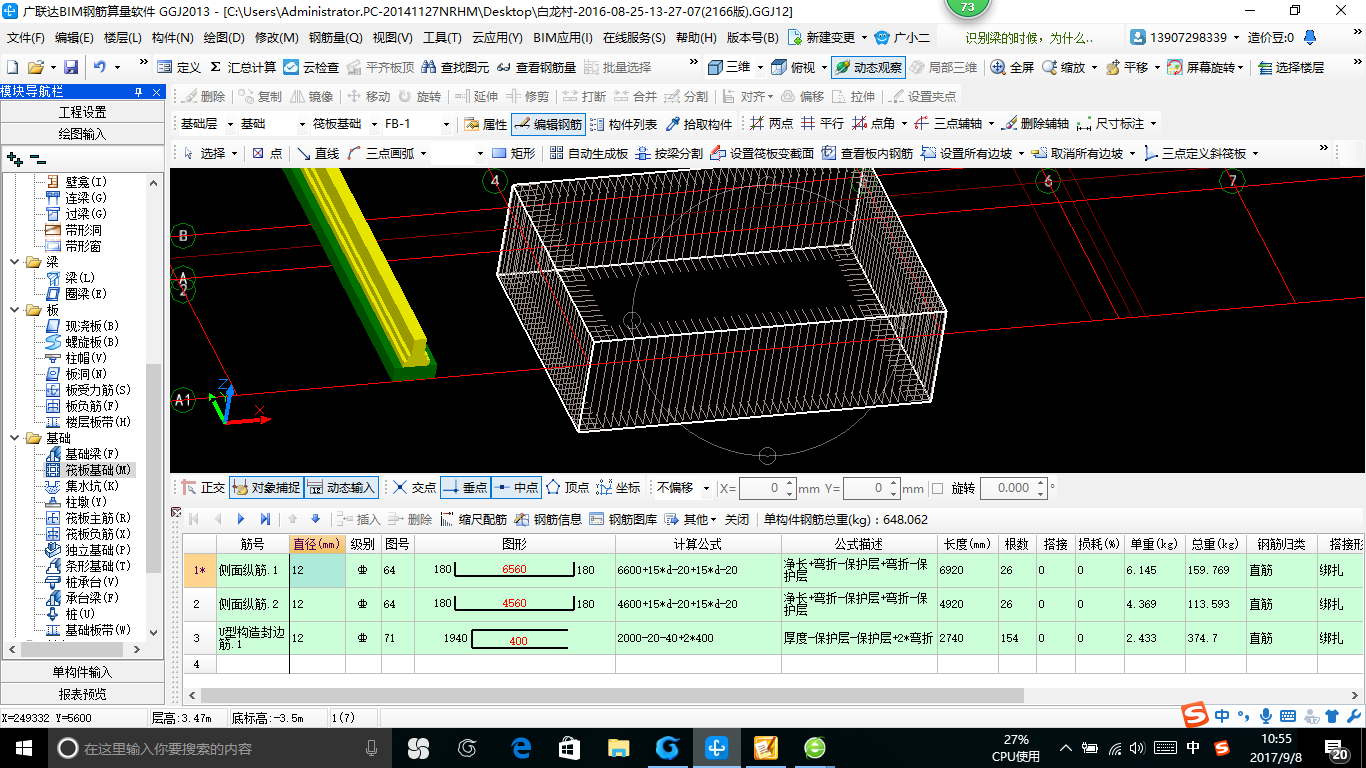Open the 文件(F) menu
This screenshot has height=768, width=1366.
click(x=26, y=38)
